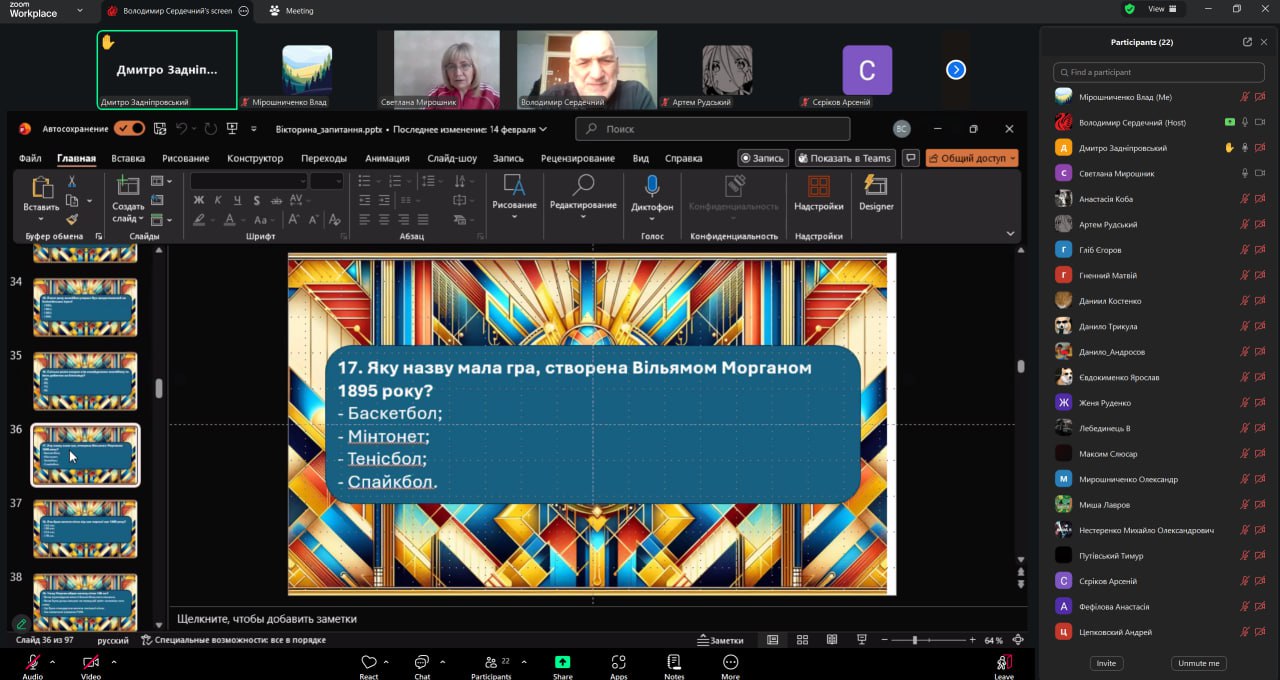Click the Invite button
The height and width of the screenshot is (680, 1280).
click(x=1106, y=663)
